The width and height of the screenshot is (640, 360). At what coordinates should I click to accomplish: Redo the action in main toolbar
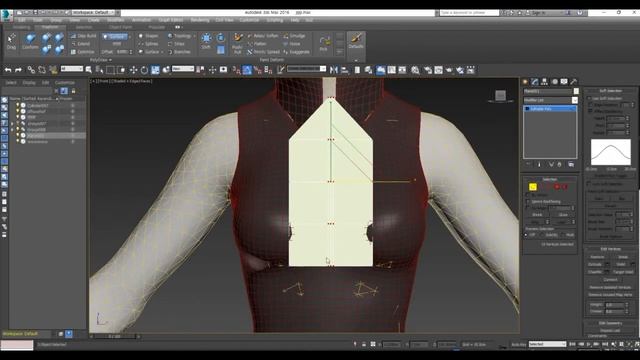(18, 70)
